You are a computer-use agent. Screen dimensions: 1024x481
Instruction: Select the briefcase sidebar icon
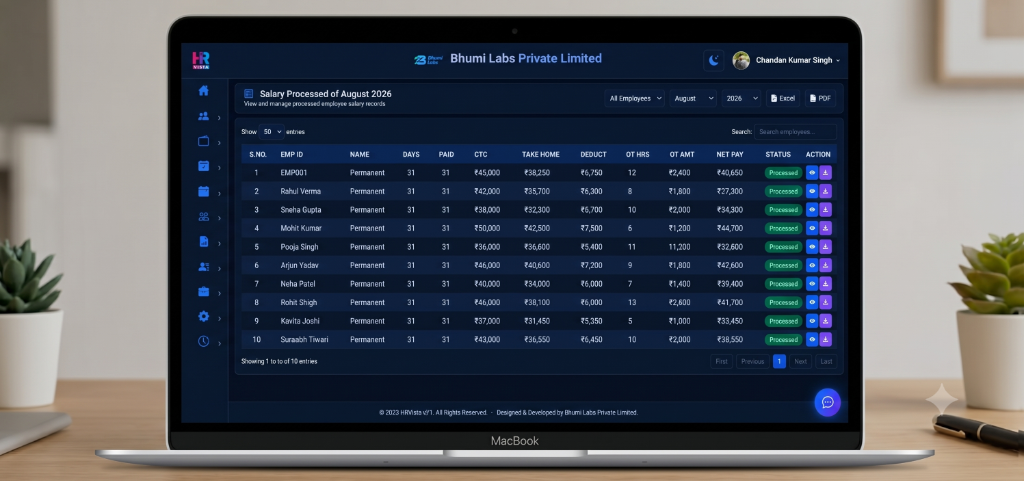point(203,291)
